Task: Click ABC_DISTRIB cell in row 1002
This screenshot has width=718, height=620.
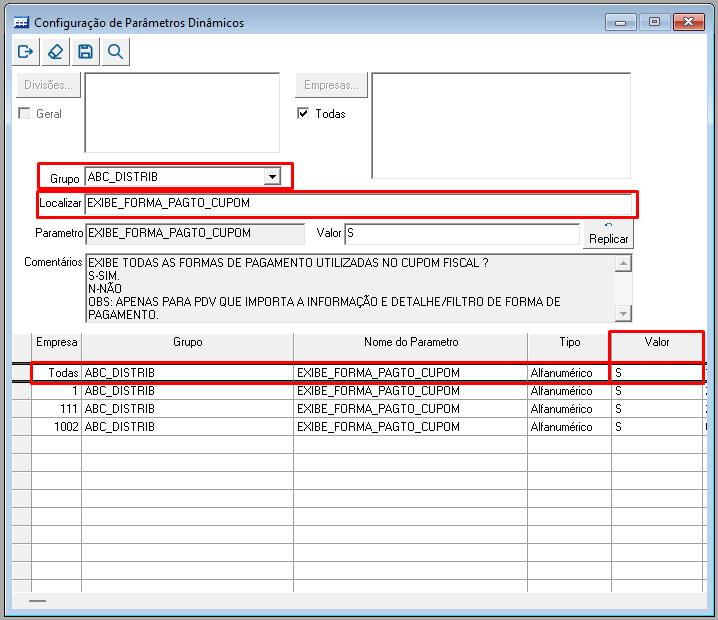Action: point(187,427)
